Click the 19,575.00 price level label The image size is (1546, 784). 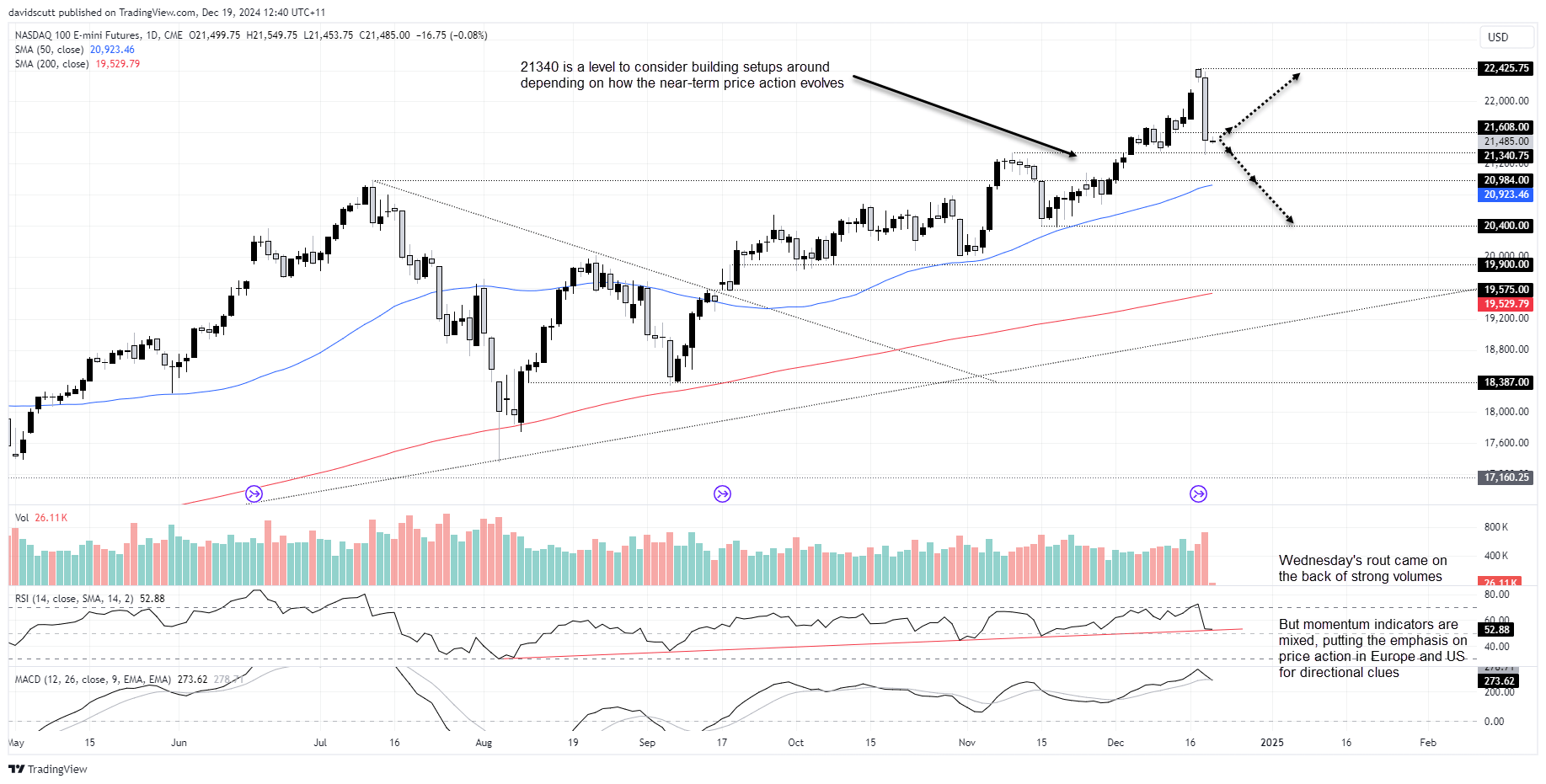tap(1506, 290)
